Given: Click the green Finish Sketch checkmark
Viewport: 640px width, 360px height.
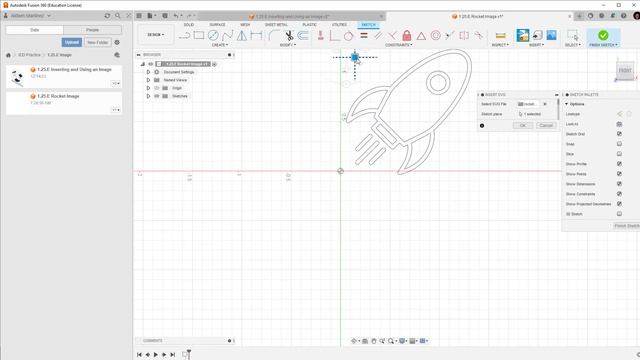Looking at the screenshot, I should pos(603,35).
